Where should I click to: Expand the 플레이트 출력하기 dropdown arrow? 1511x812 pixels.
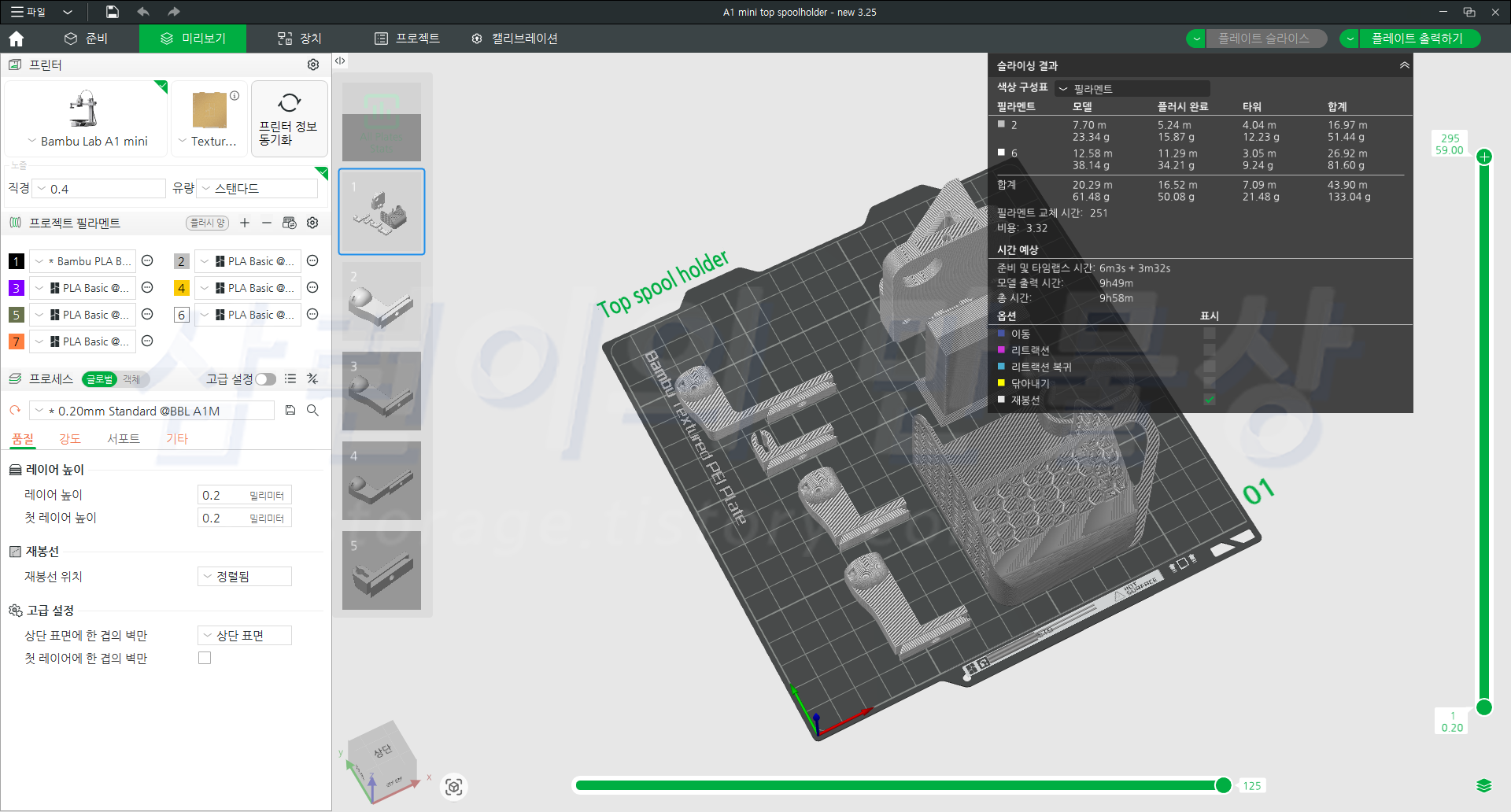pos(1350,39)
